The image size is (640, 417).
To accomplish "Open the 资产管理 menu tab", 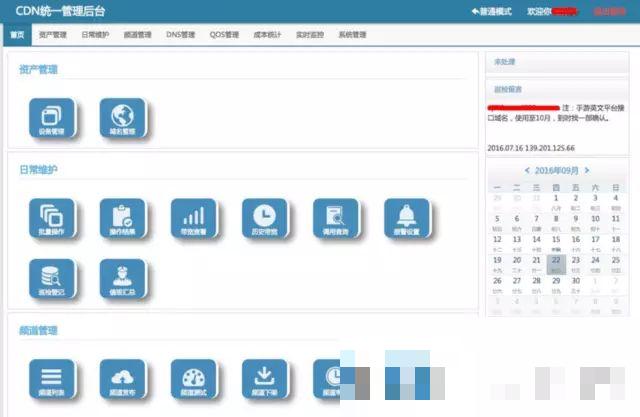I will pyautogui.click(x=53, y=35).
